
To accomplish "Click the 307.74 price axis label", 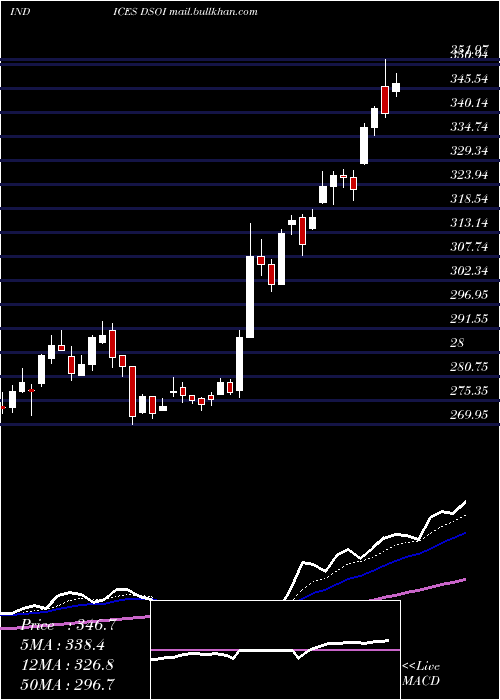I will click(x=469, y=247).
